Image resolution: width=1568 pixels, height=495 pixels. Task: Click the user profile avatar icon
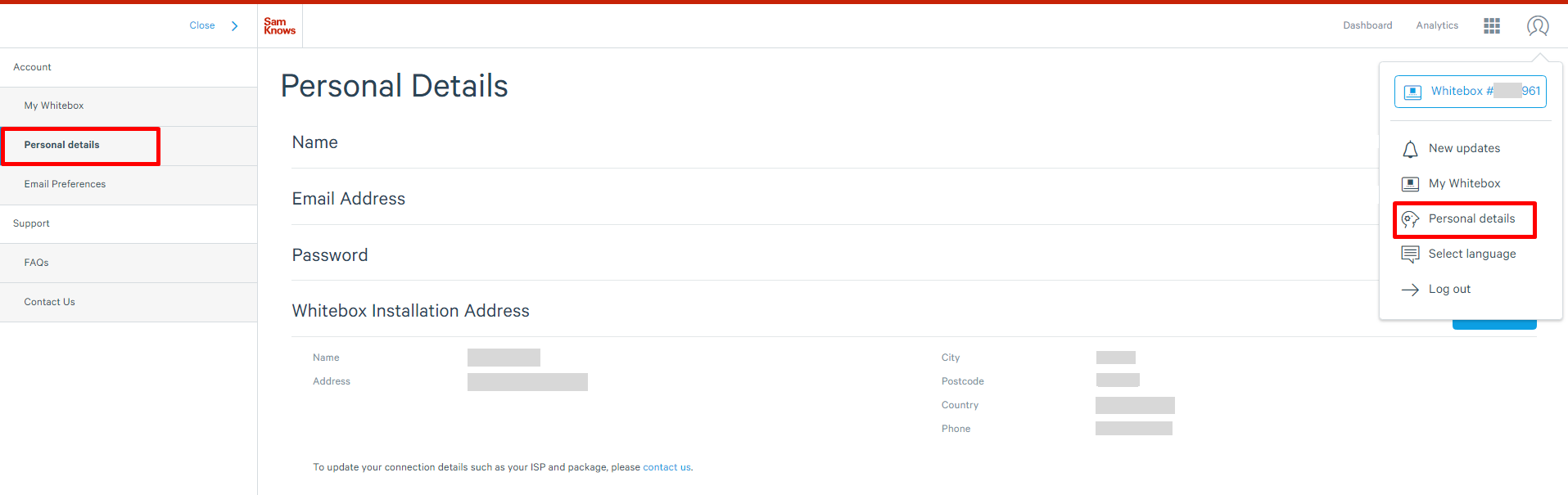click(1537, 26)
